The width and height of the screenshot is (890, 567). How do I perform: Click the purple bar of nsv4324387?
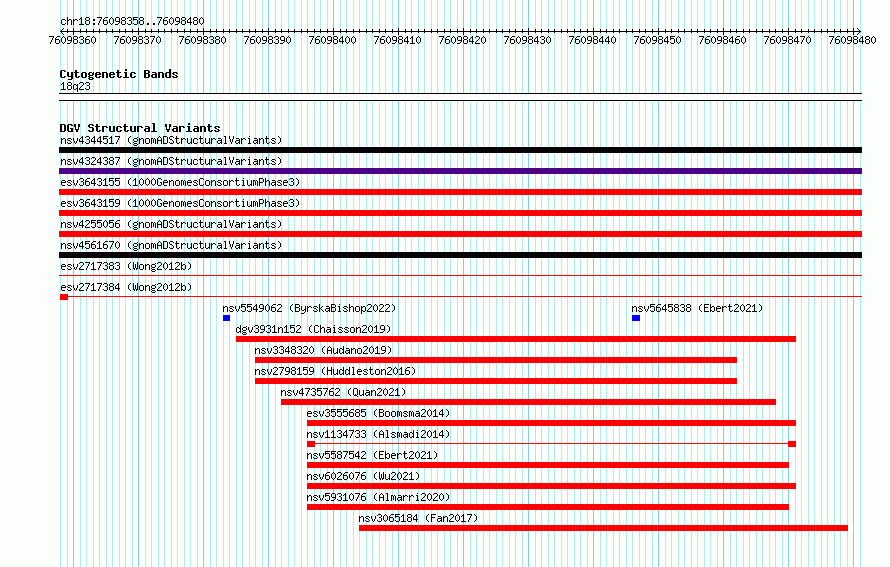click(x=460, y=171)
